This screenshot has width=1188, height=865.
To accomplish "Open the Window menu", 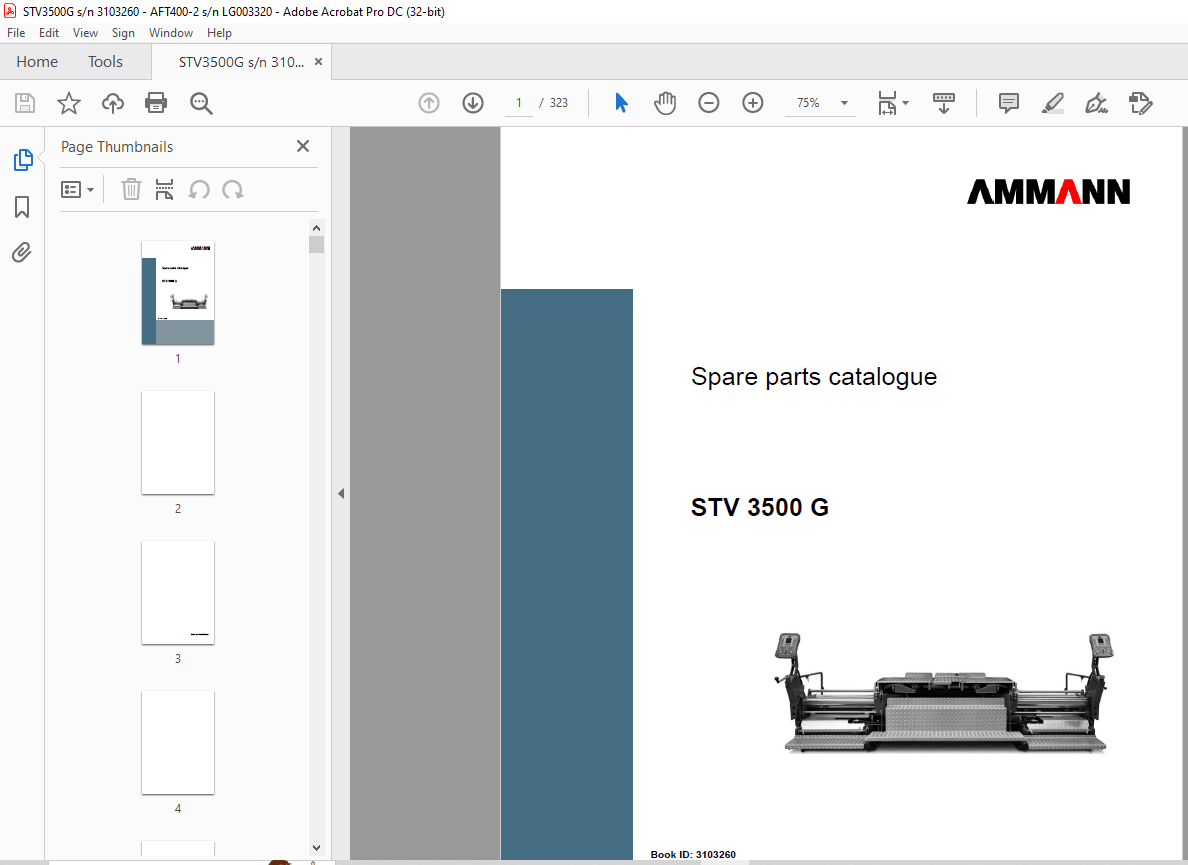I will point(170,33).
